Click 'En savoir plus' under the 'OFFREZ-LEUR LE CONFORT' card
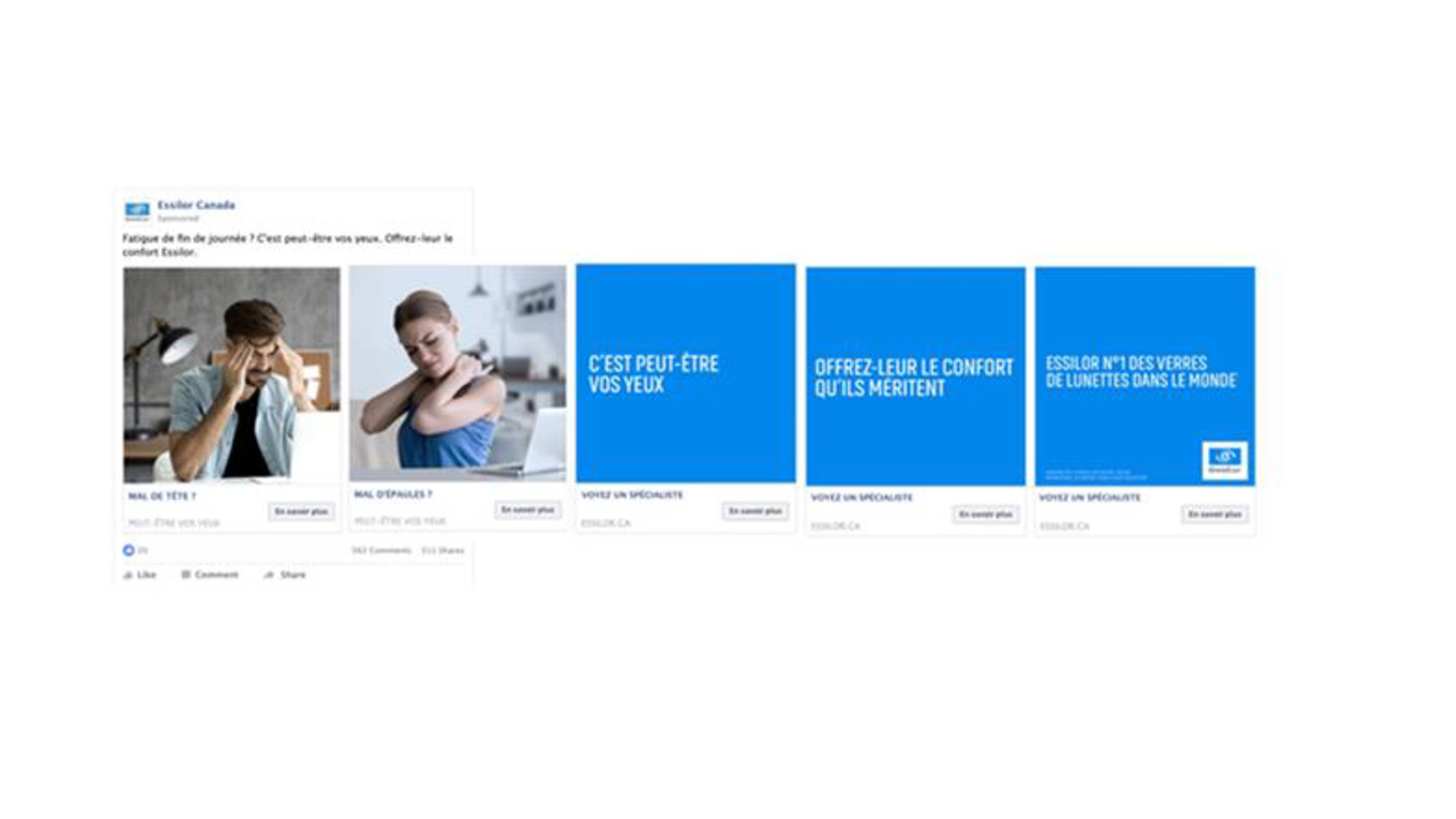Screen dimensions: 1456x819 986,514
